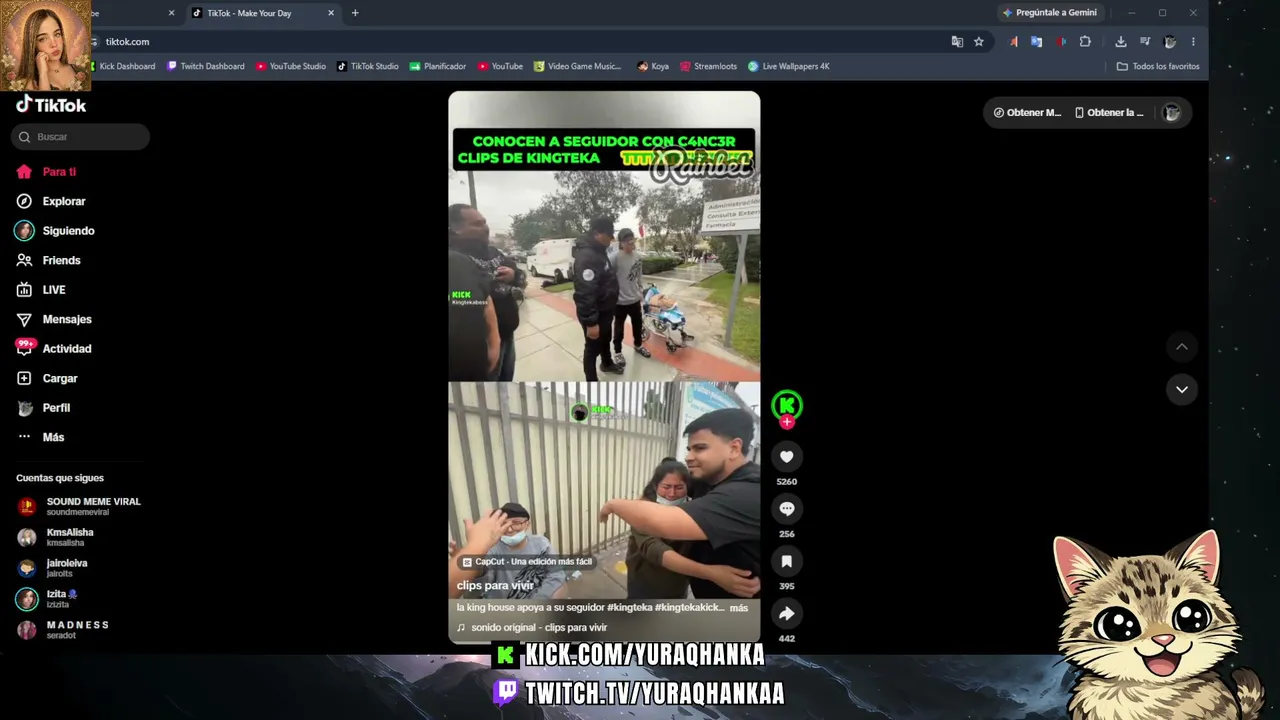Open the creator's Kick avatar profile
1280x720 pixels.
coord(787,405)
